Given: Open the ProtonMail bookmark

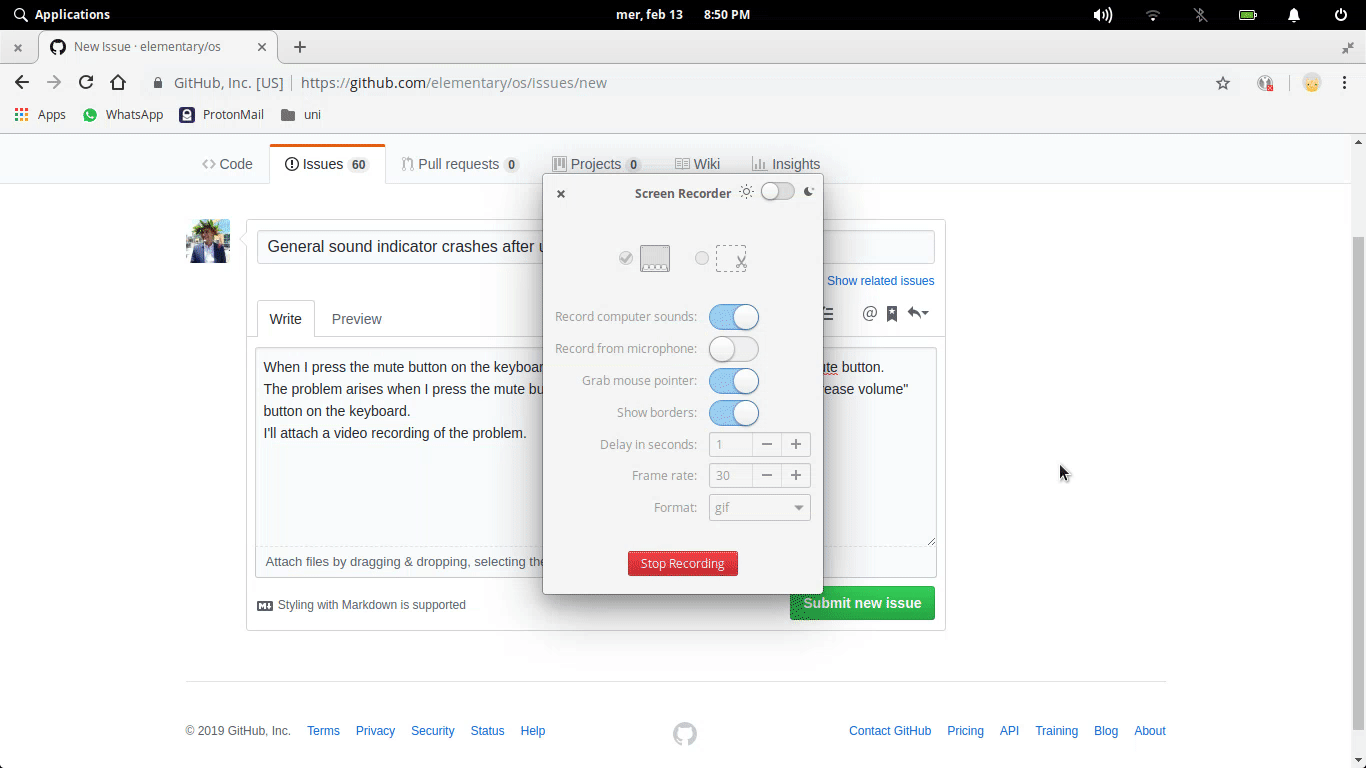Looking at the screenshot, I should tap(221, 115).
